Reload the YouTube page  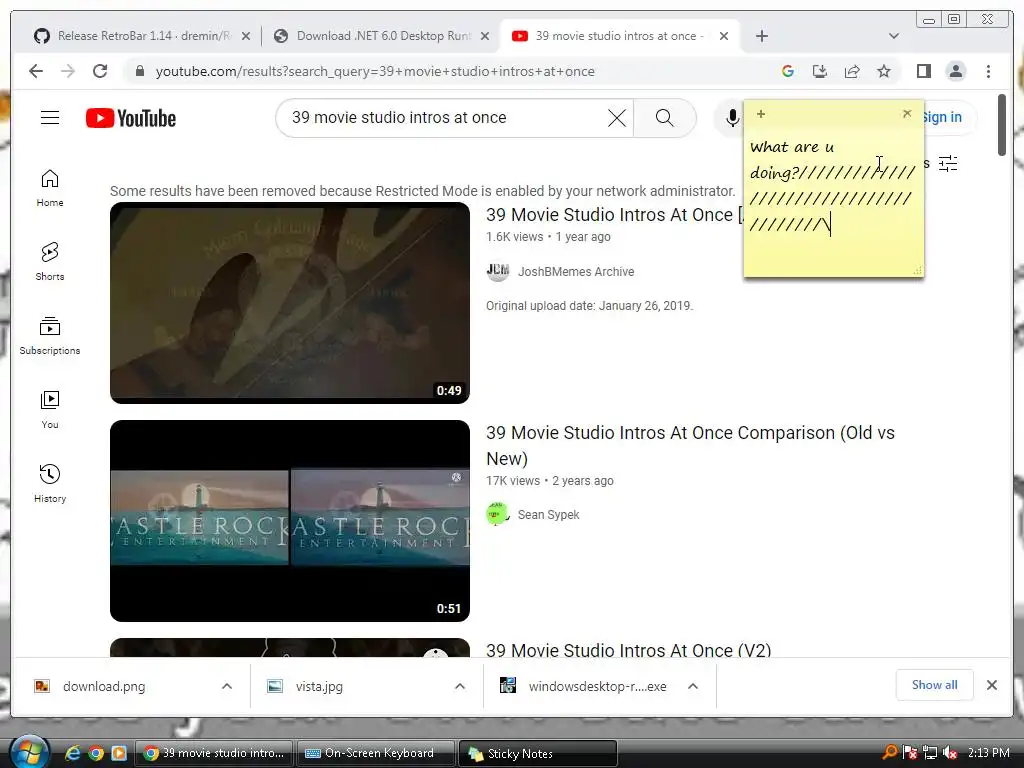pos(100,71)
